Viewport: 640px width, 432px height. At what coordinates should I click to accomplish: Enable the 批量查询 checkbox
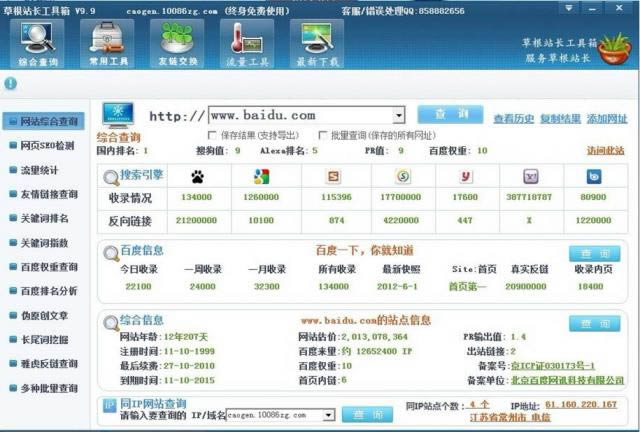click(322, 135)
